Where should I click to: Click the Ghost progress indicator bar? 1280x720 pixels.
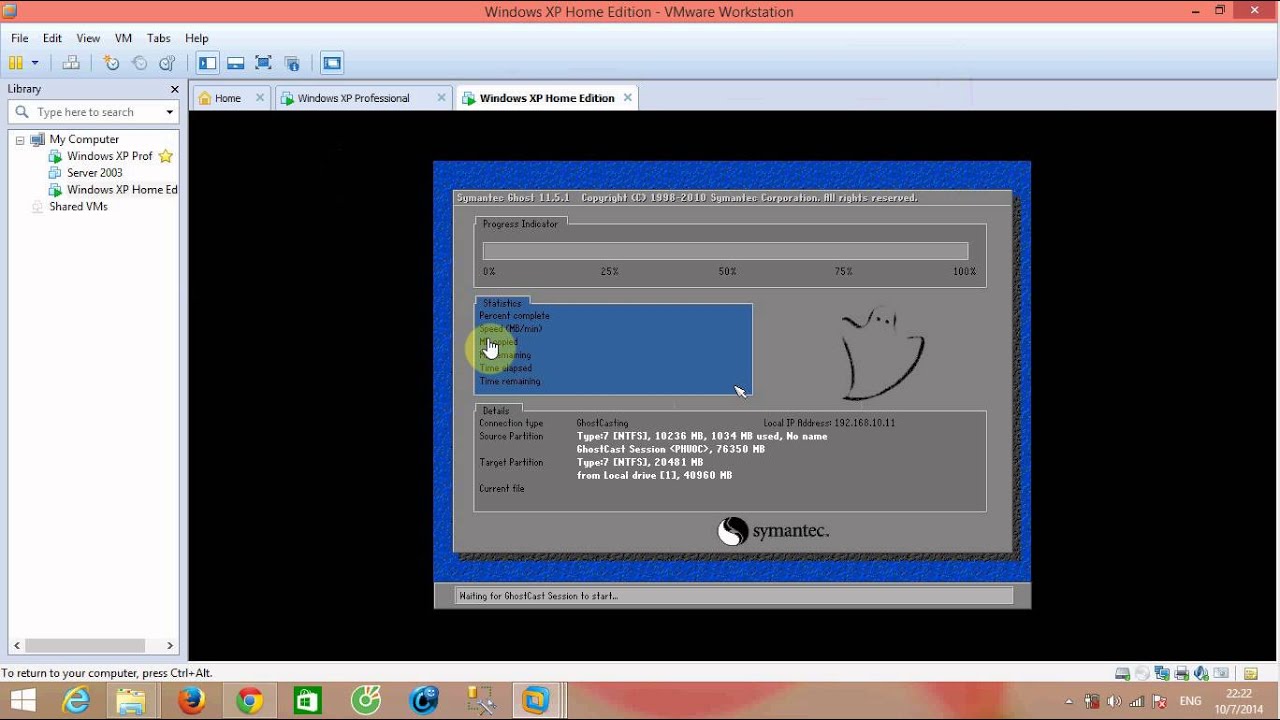point(725,251)
